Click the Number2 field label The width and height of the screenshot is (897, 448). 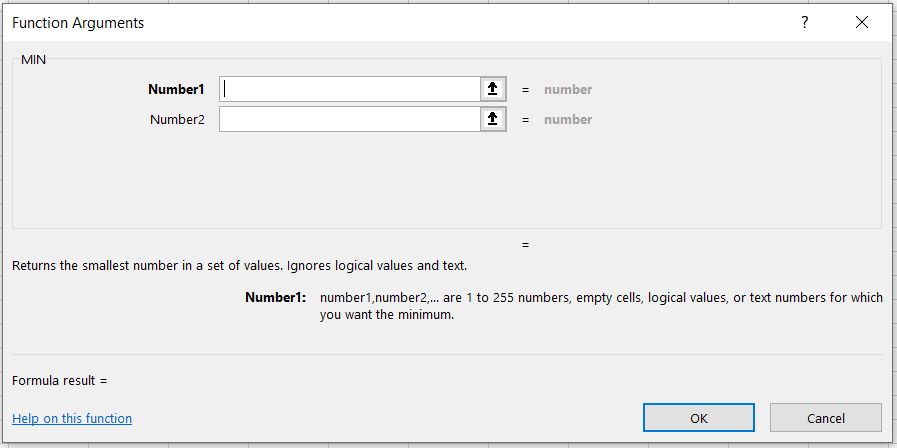click(177, 119)
